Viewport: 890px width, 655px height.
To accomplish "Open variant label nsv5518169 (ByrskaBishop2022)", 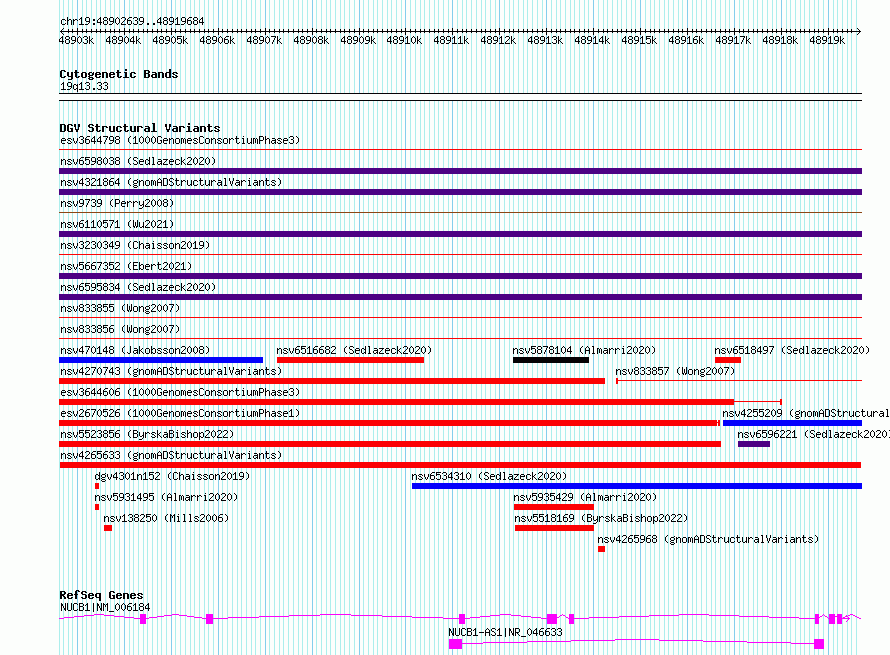I will pyautogui.click(x=601, y=518).
